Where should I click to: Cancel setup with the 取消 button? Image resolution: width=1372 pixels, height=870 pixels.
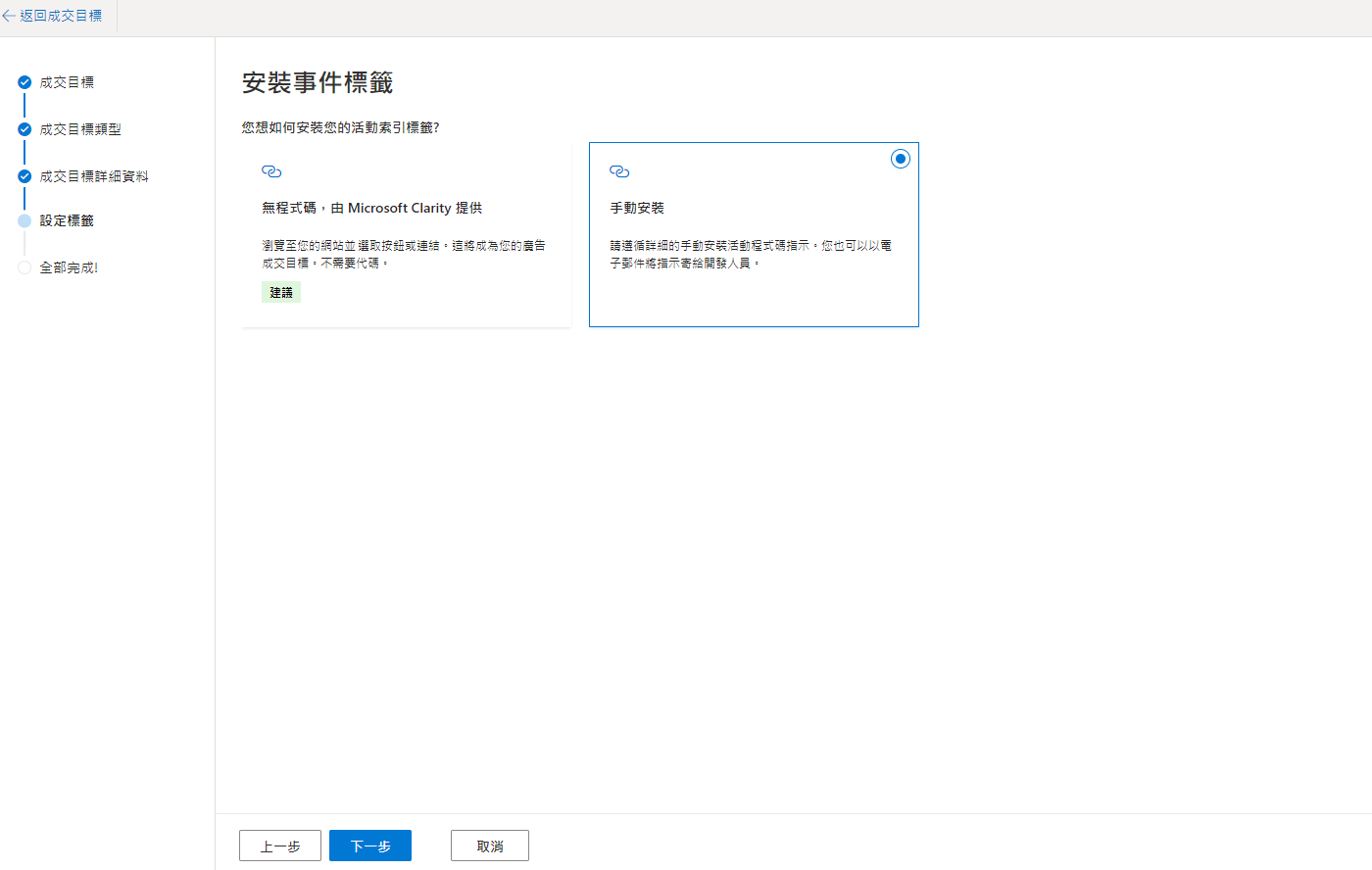[490, 846]
